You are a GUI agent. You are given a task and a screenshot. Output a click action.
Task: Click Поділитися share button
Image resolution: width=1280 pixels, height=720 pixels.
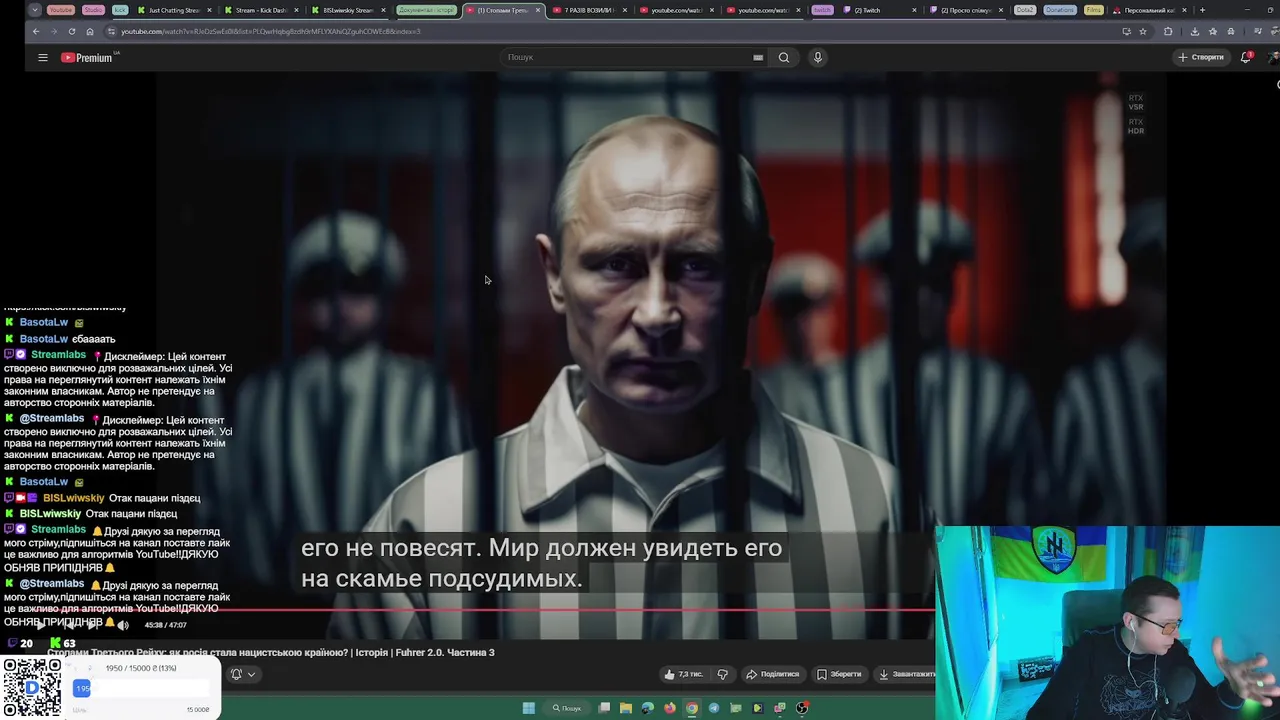[x=773, y=674]
